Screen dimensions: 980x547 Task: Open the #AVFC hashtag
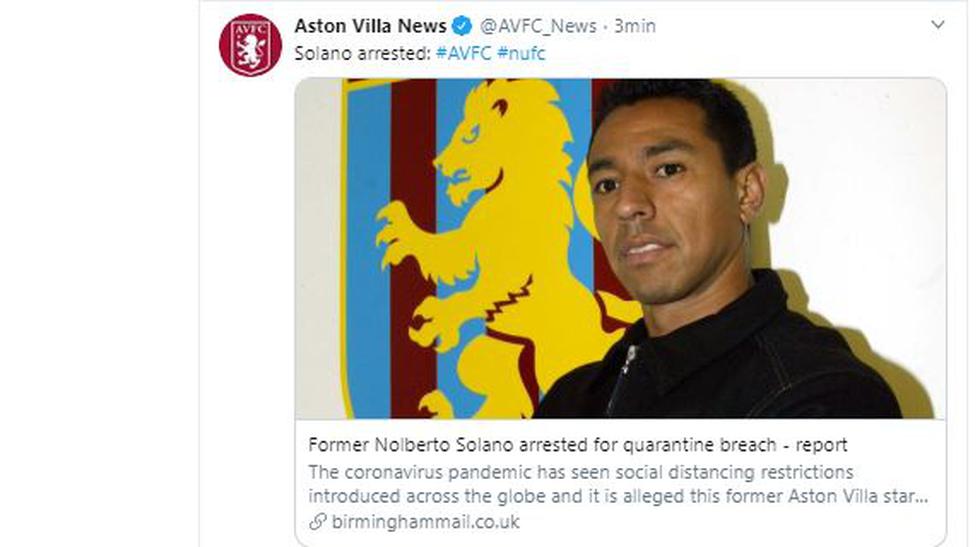[x=463, y=53]
